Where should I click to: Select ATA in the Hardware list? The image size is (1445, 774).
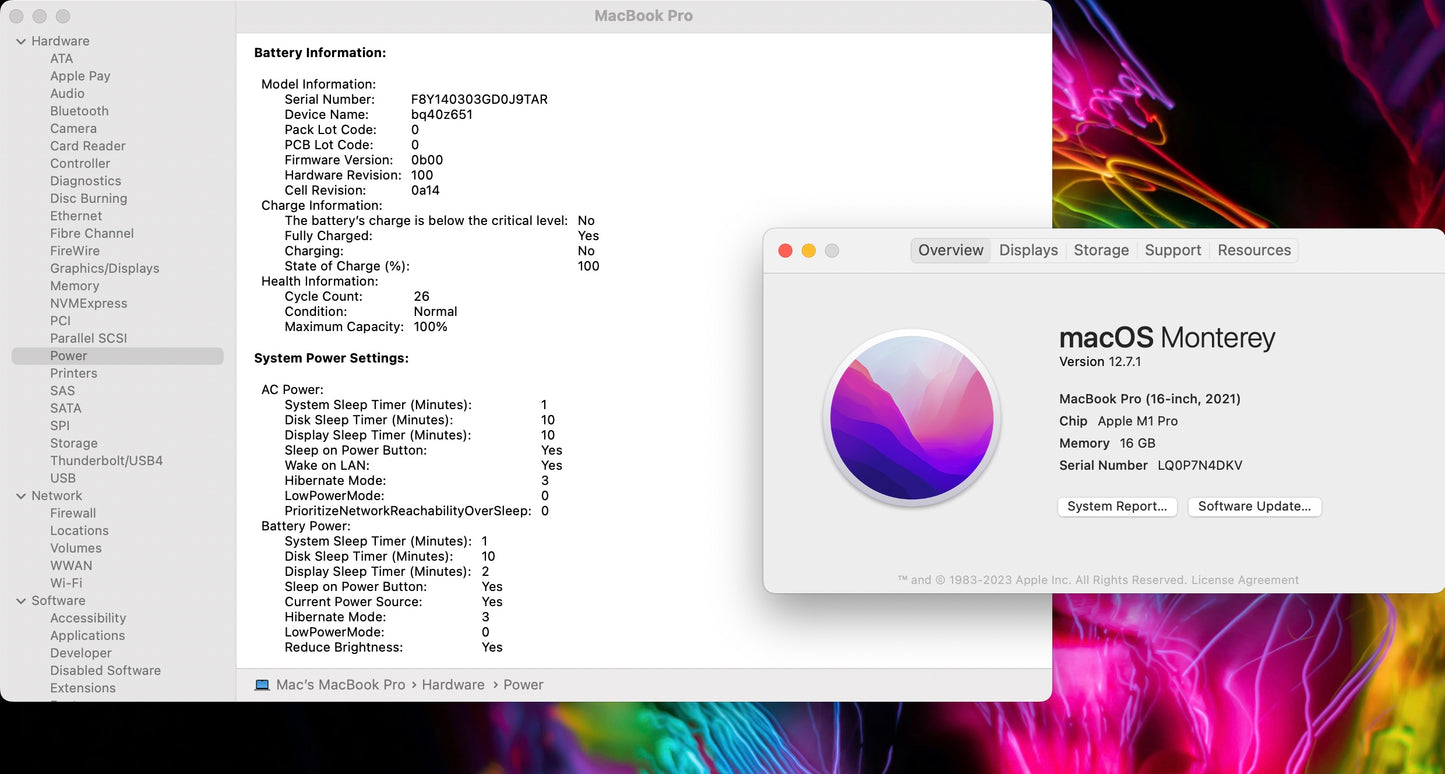[62, 58]
